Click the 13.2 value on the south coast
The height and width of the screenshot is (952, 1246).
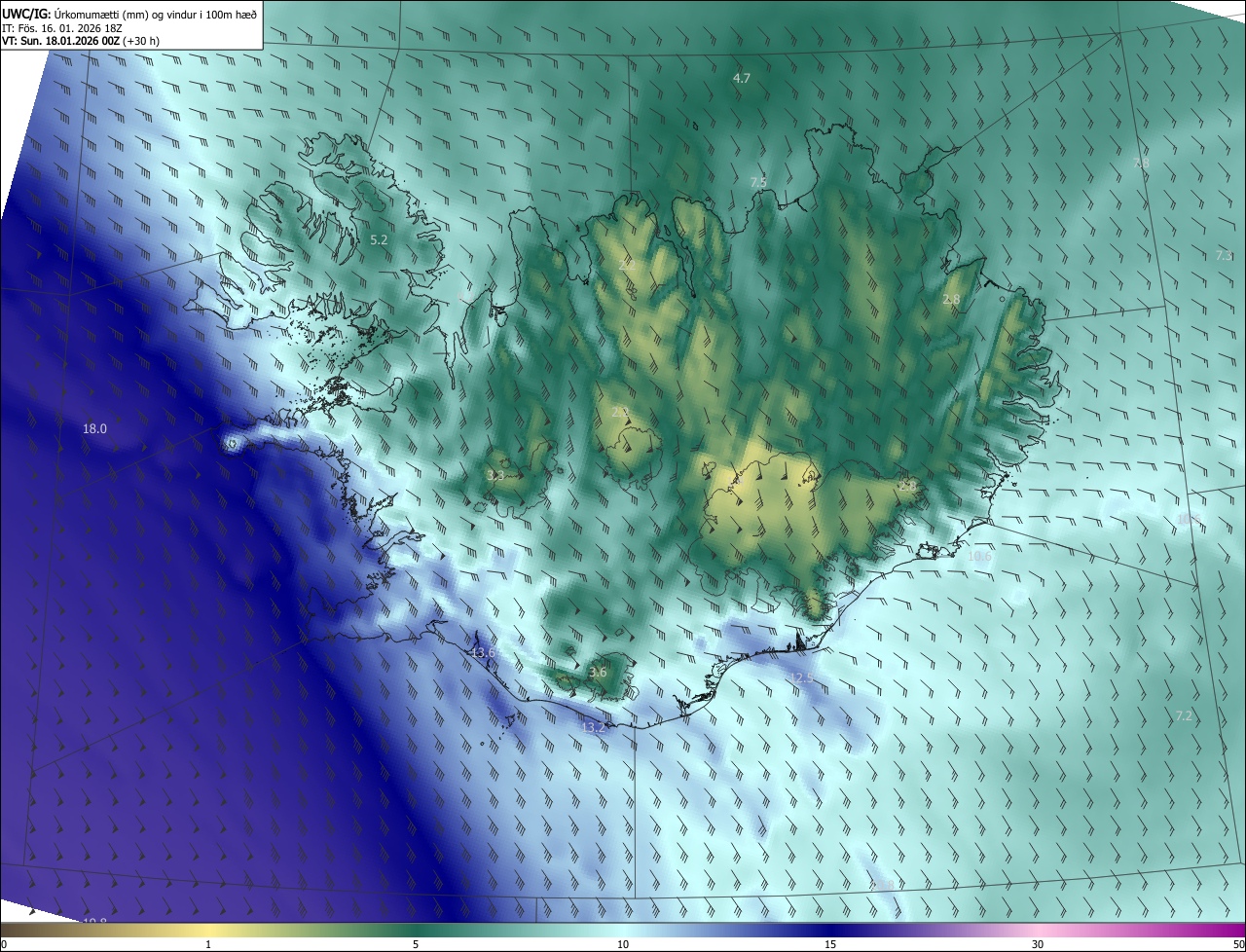(594, 727)
